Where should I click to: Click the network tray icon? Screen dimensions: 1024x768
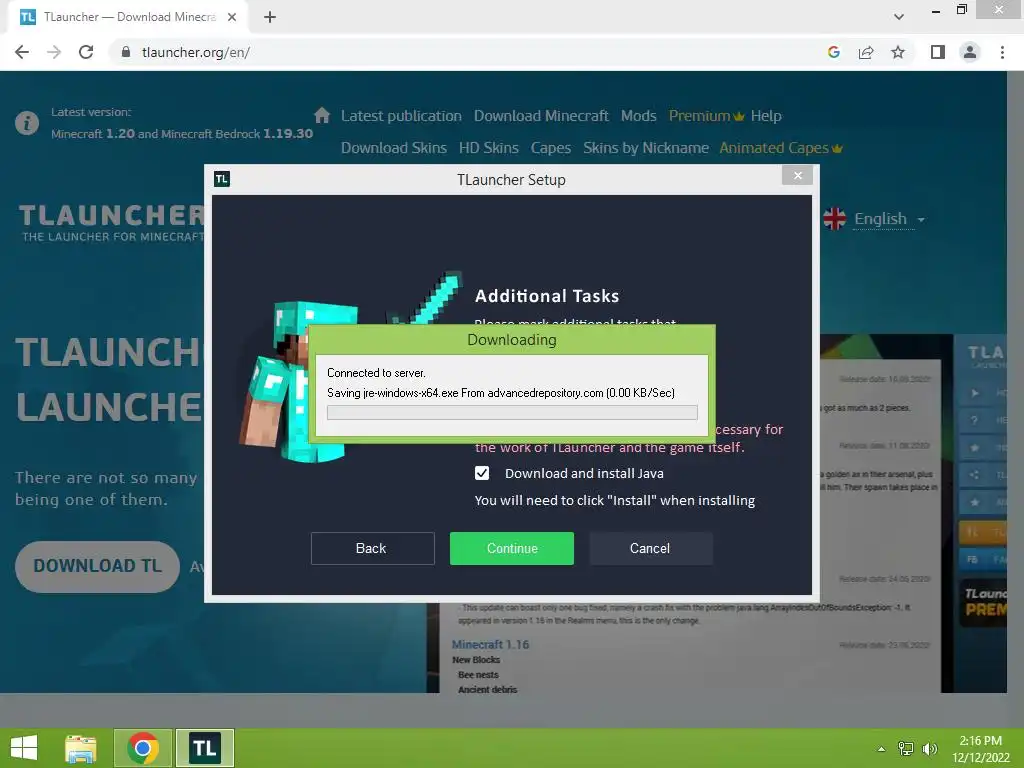tap(906, 749)
